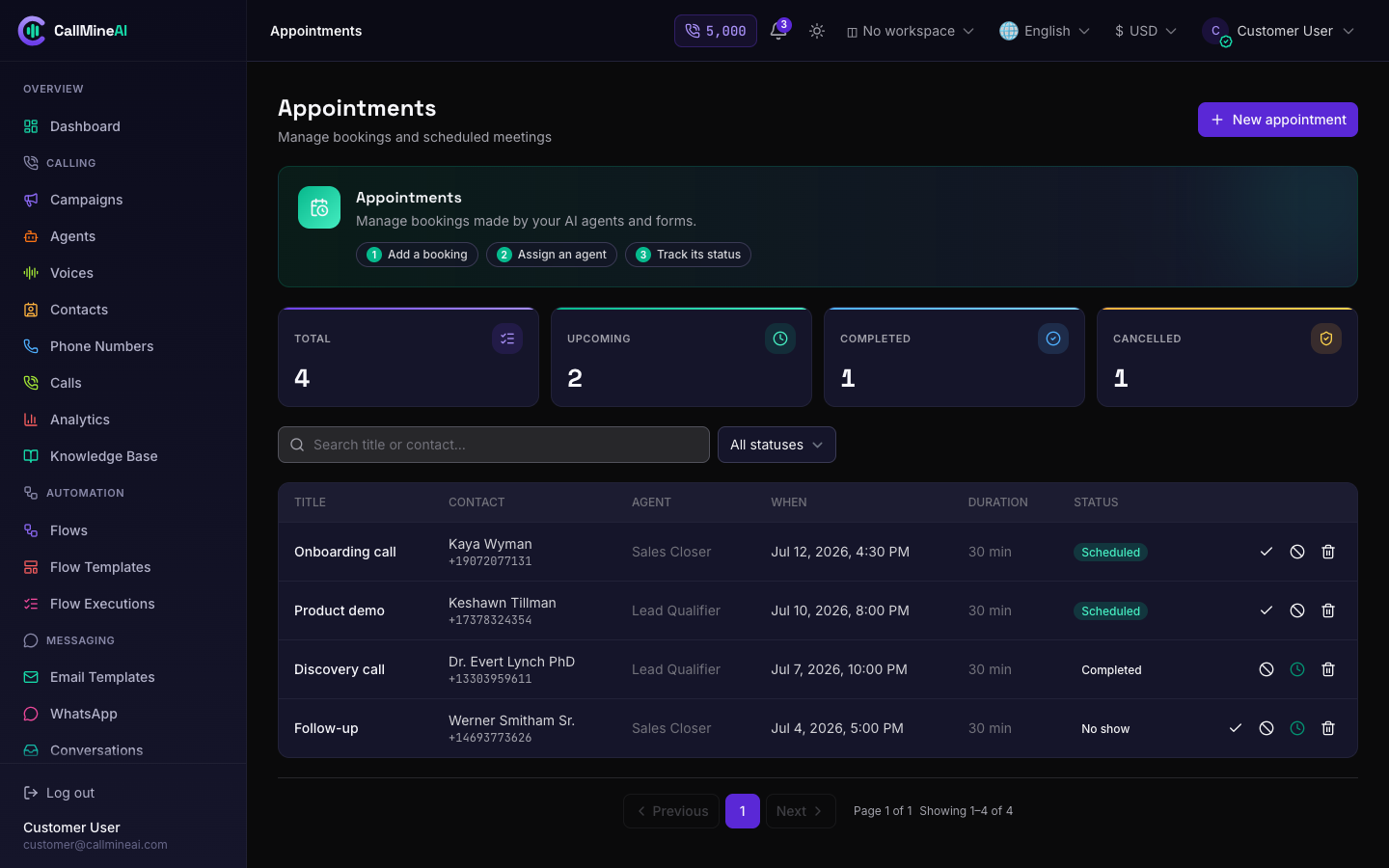Click the Assign an agent step chip
This screenshot has width=1389, height=868.
coord(552,255)
